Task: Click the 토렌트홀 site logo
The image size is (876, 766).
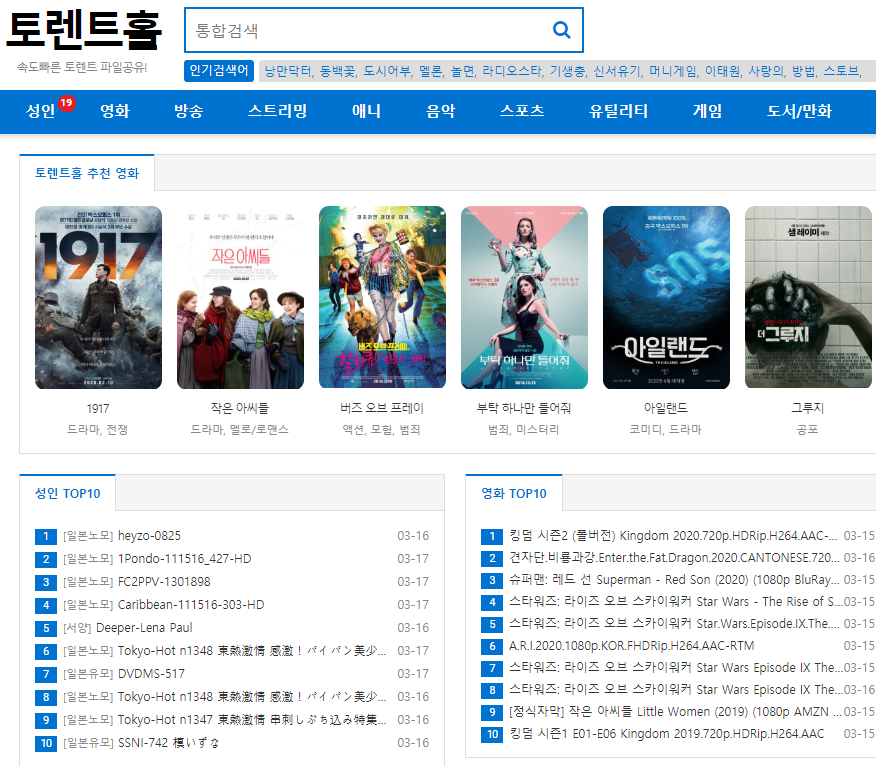Action: pyautogui.click(x=84, y=30)
